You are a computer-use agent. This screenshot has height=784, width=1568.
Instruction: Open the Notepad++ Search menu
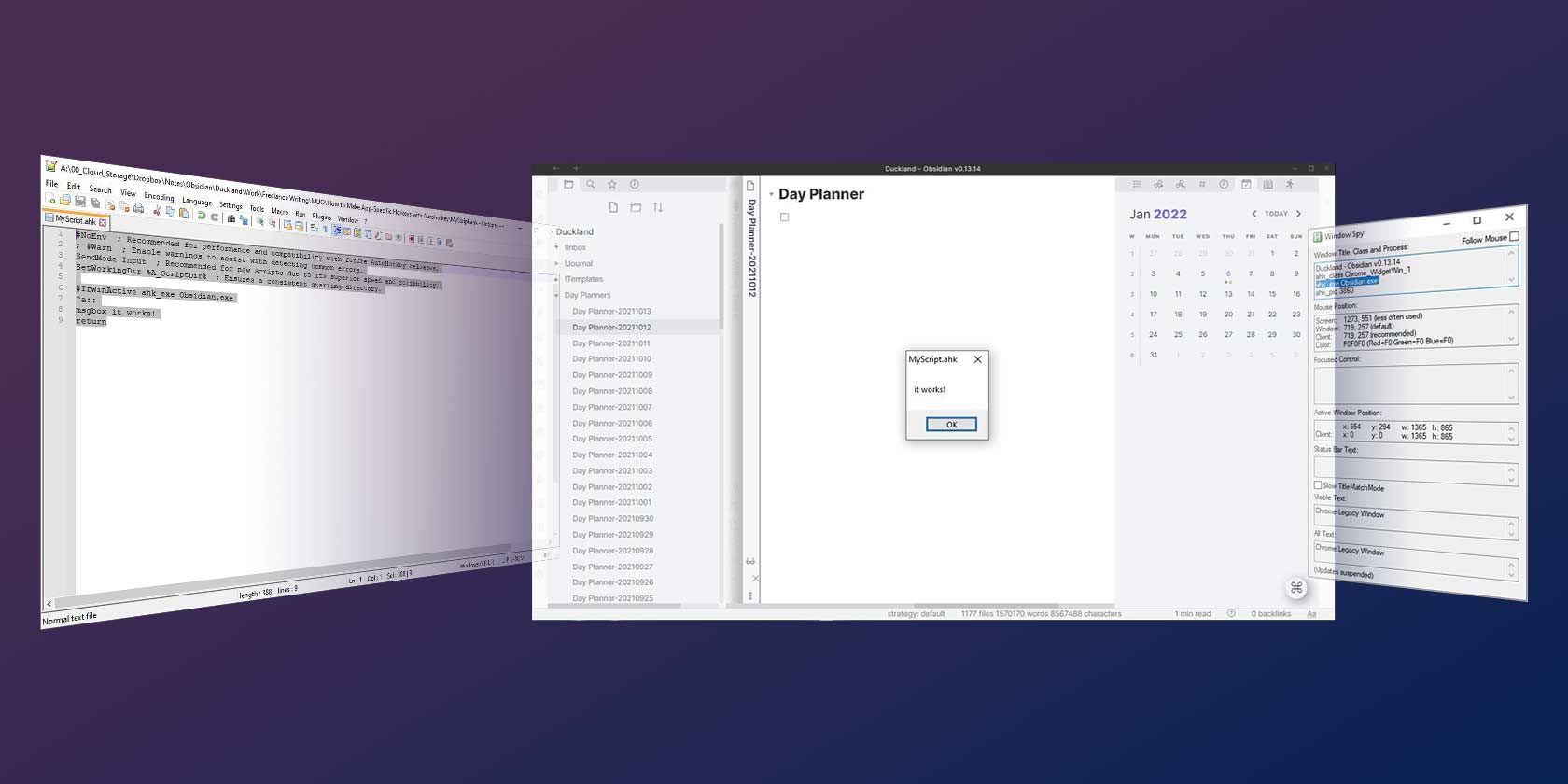[x=100, y=189]
